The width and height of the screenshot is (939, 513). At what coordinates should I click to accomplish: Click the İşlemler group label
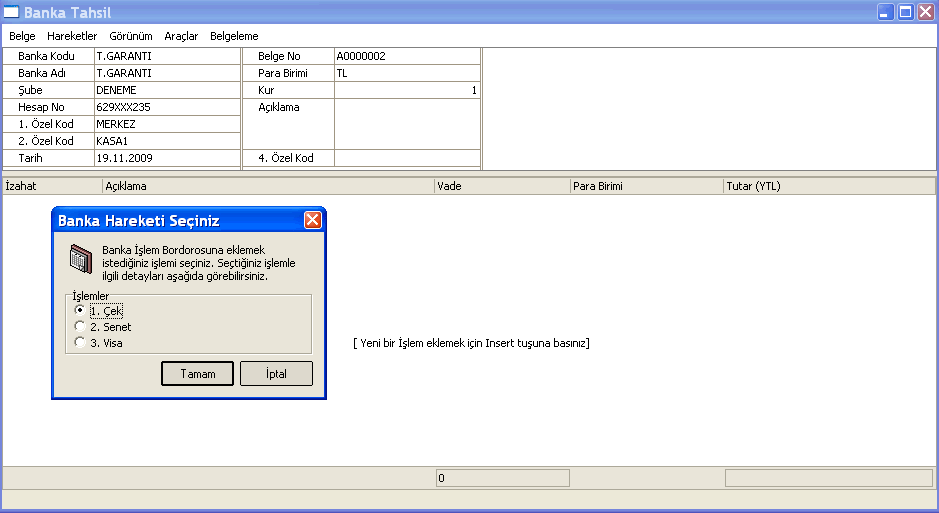pos(90,296)
